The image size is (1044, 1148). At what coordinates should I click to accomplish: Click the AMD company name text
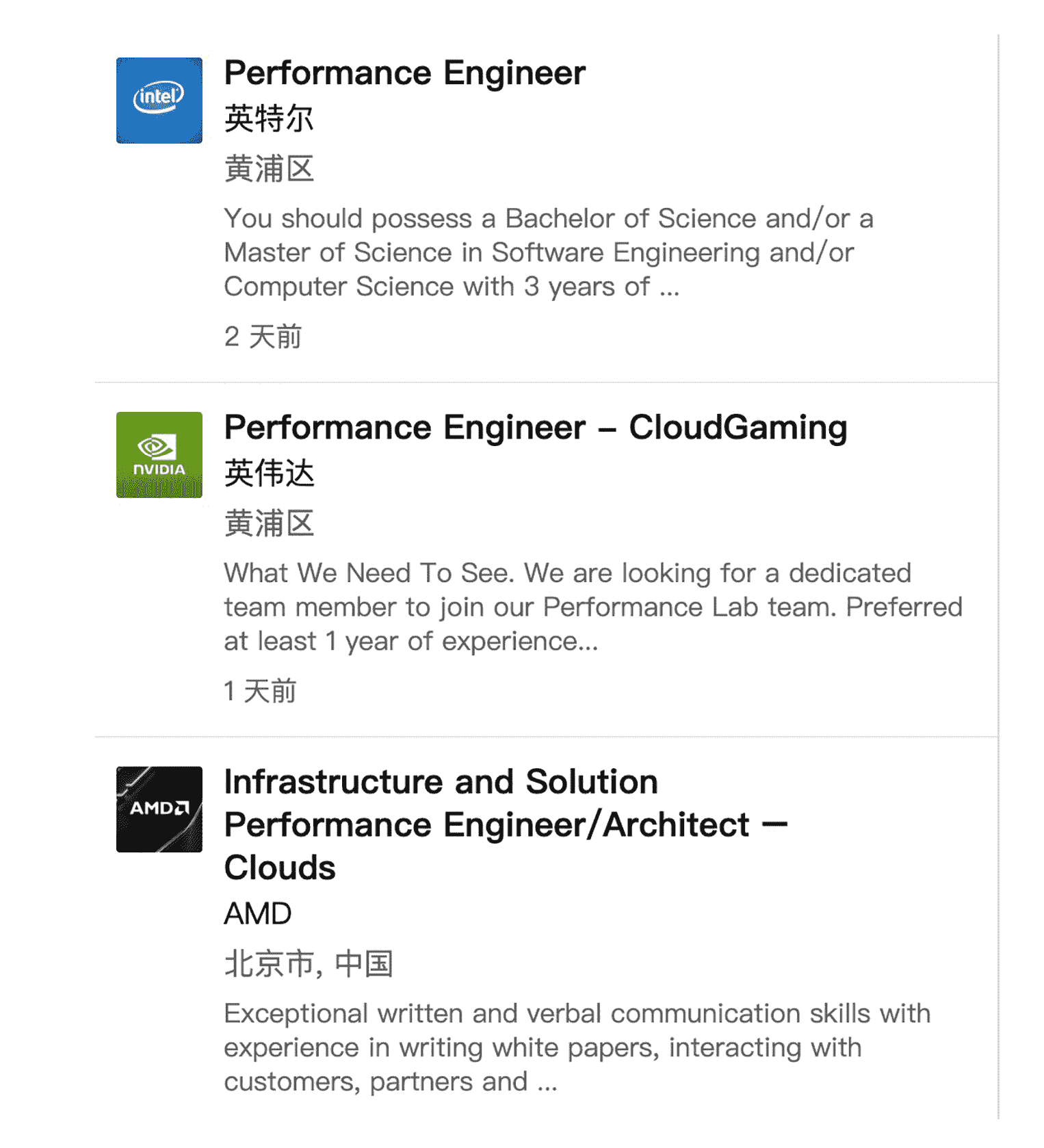point(258,914)
